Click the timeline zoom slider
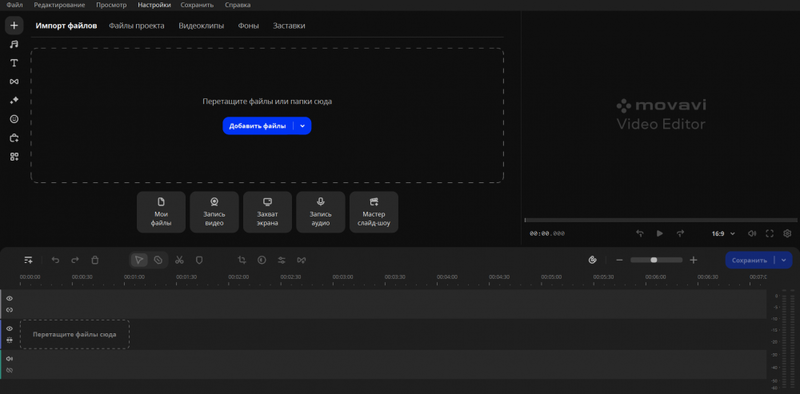800x394 pixels. (x=656, y=260)
